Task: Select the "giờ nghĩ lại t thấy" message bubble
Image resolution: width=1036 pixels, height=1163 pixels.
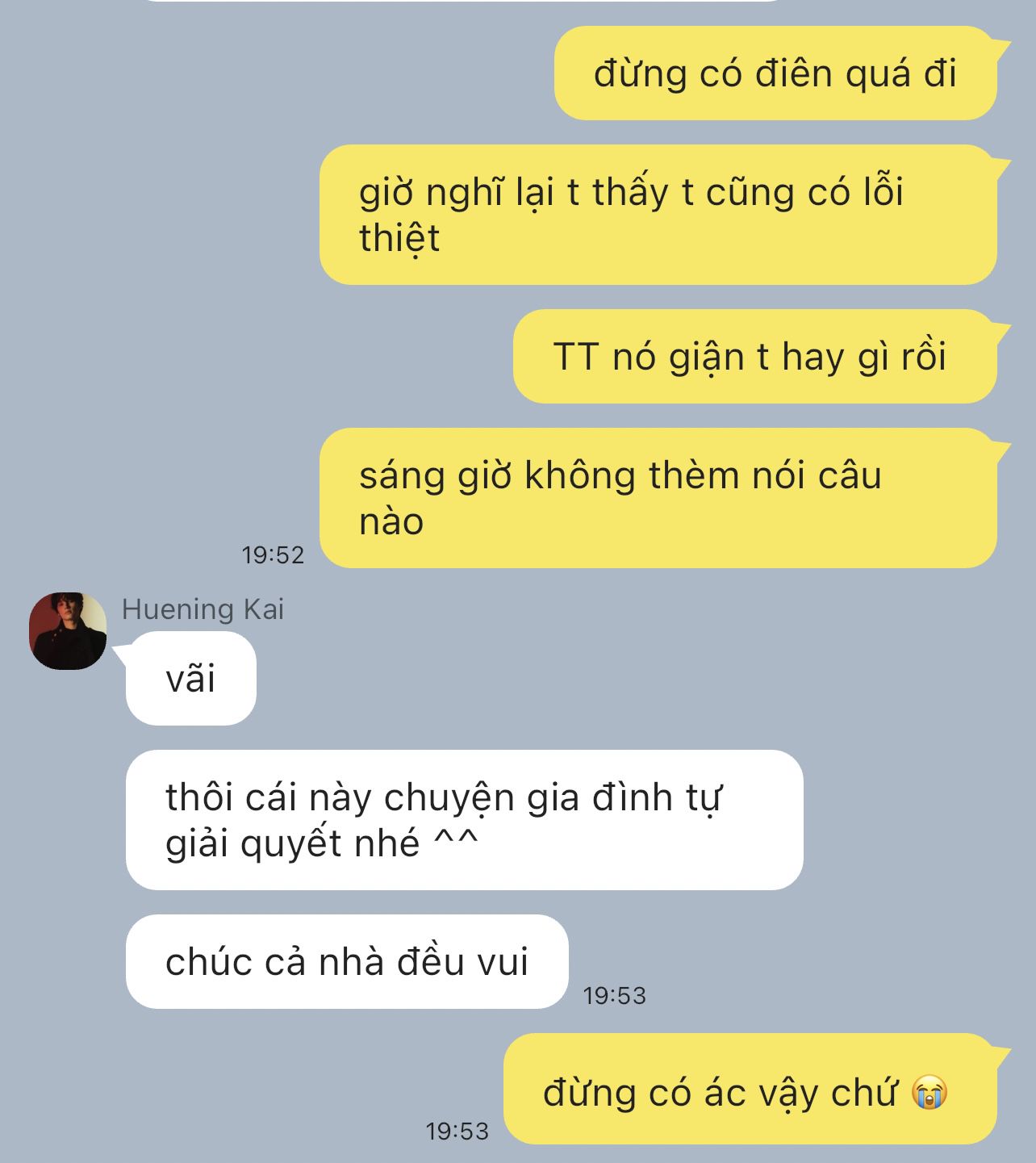Action: point(658,215)
